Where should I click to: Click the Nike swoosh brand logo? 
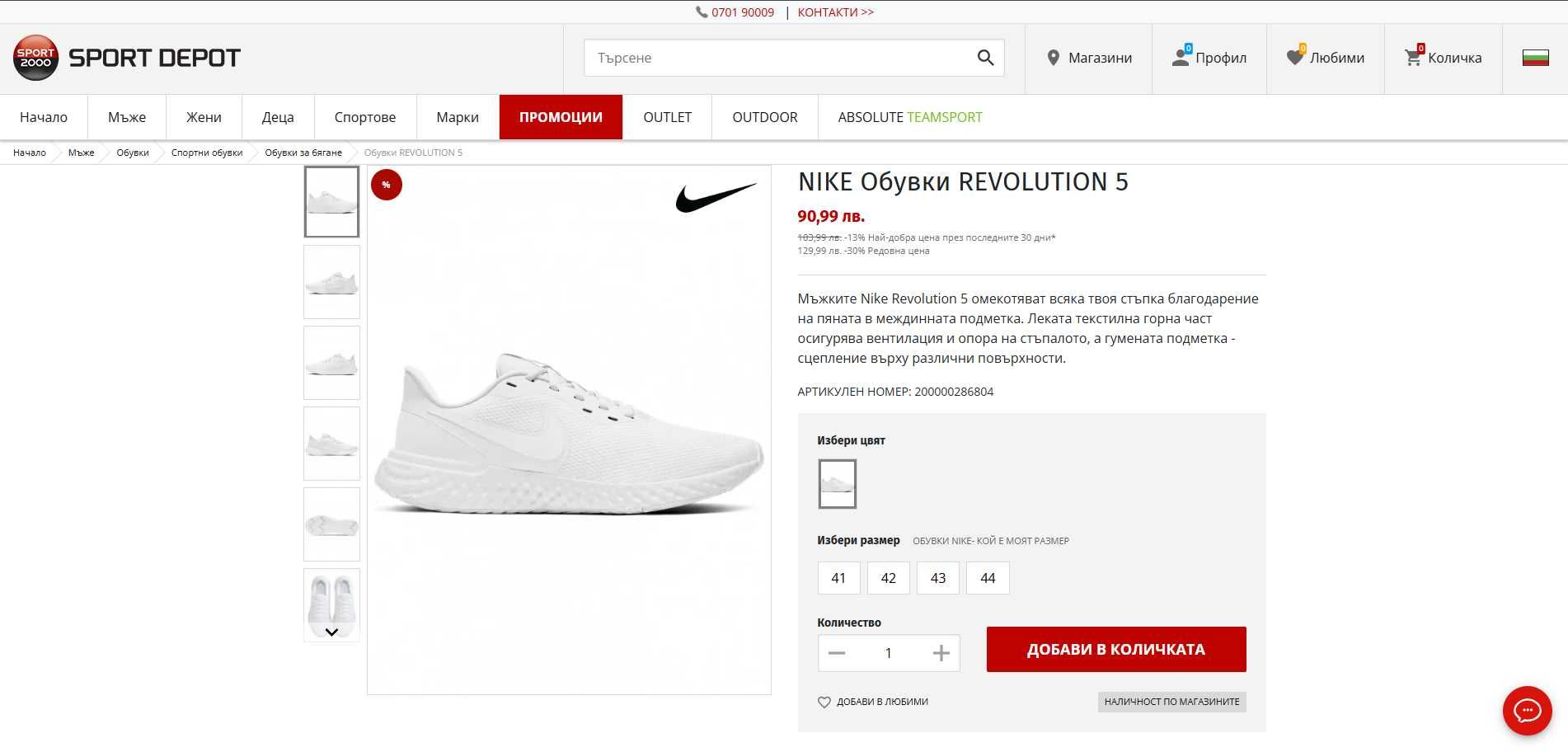[716, 198]
